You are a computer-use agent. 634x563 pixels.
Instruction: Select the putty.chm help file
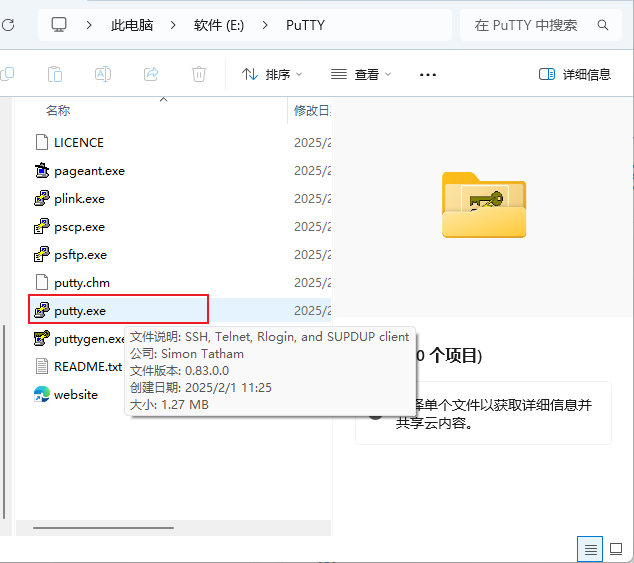coord(82,282)
